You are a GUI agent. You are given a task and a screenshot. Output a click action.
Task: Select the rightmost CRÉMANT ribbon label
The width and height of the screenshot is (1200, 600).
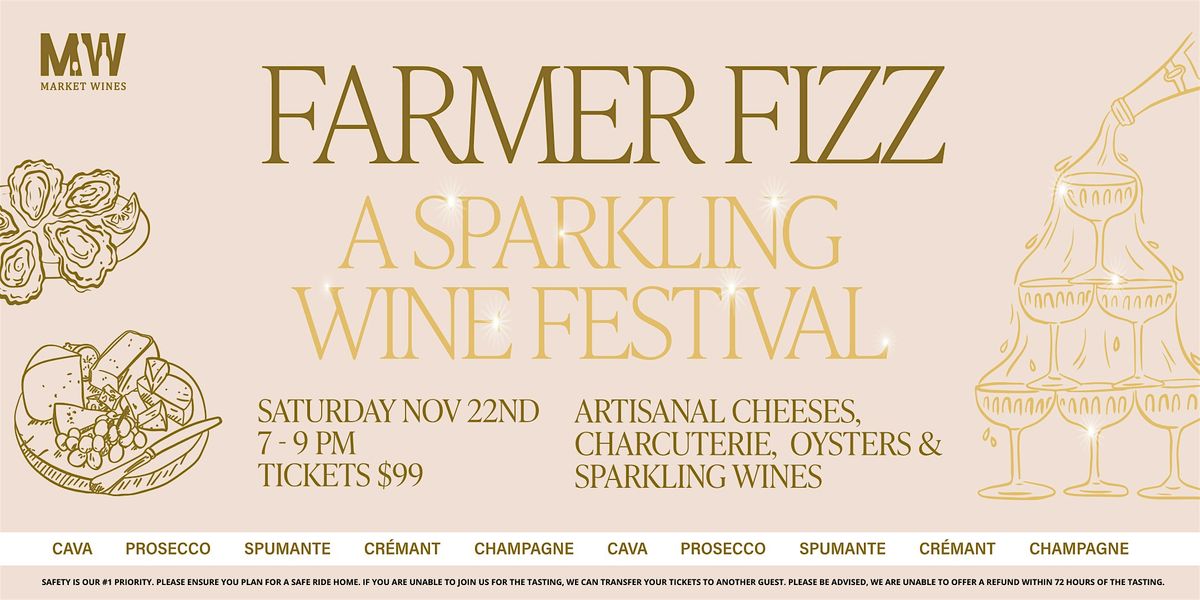(x=958, y=549)
